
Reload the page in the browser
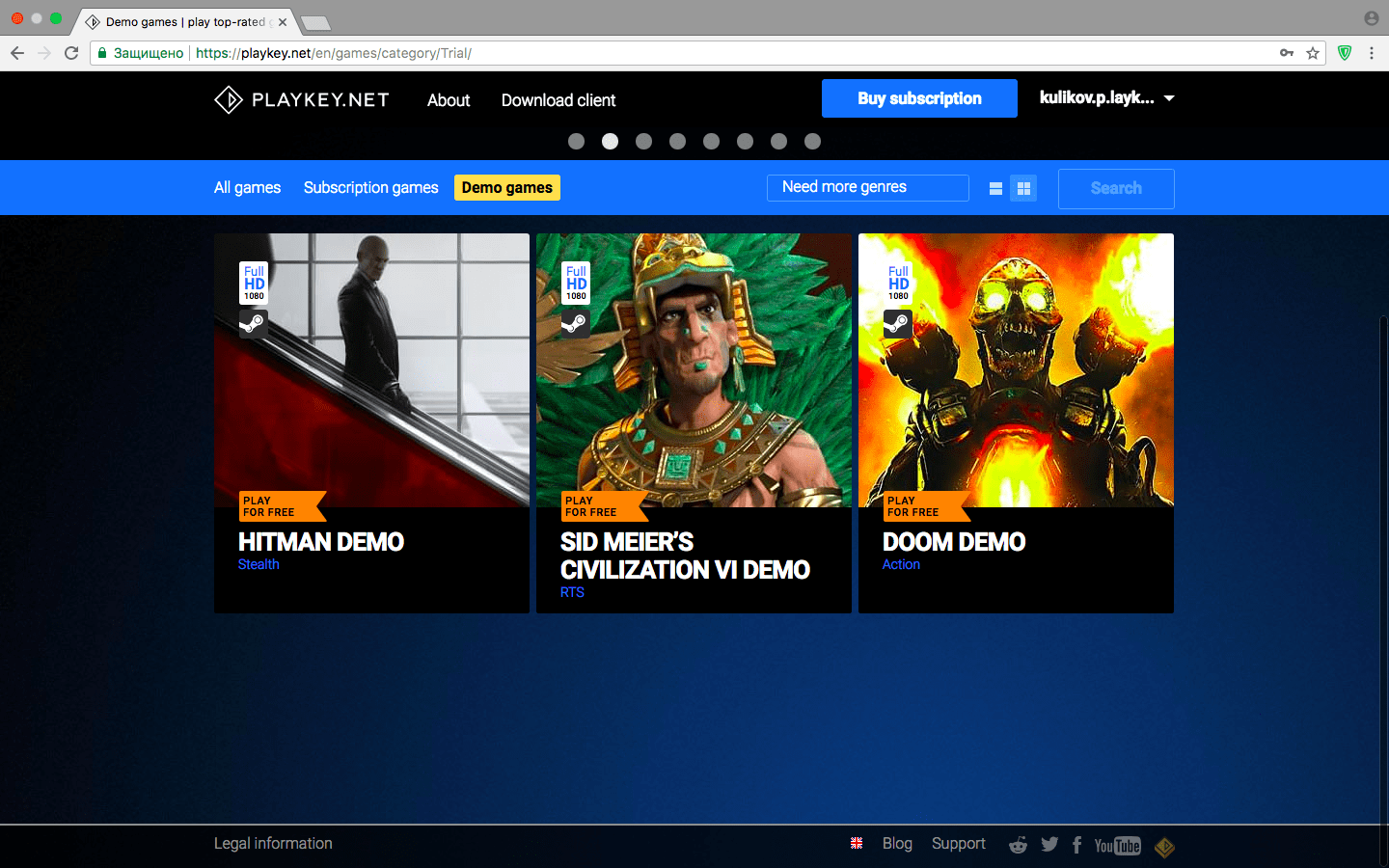(71, 53)
